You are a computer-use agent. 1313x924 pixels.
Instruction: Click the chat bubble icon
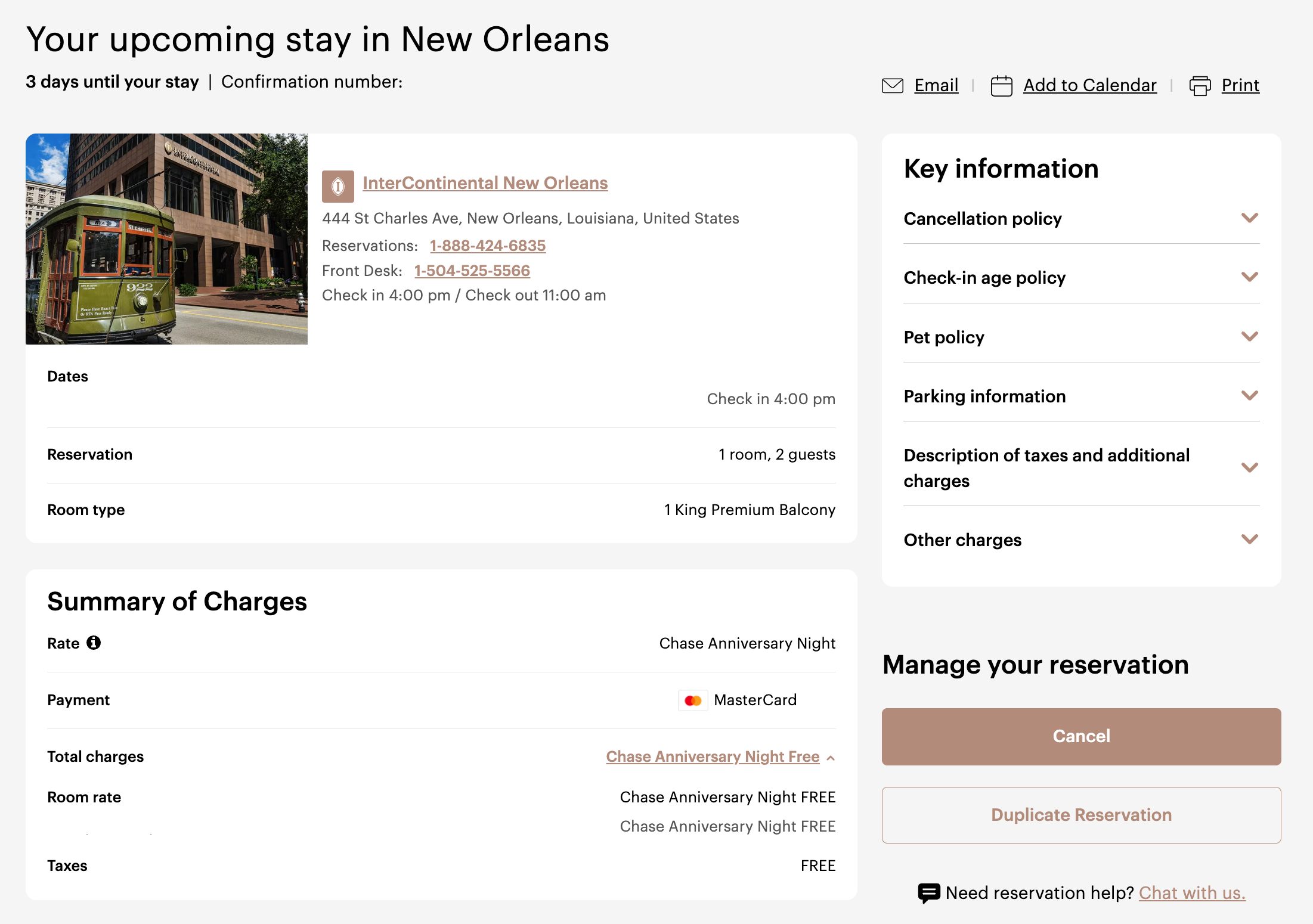[x=928, y=892]
